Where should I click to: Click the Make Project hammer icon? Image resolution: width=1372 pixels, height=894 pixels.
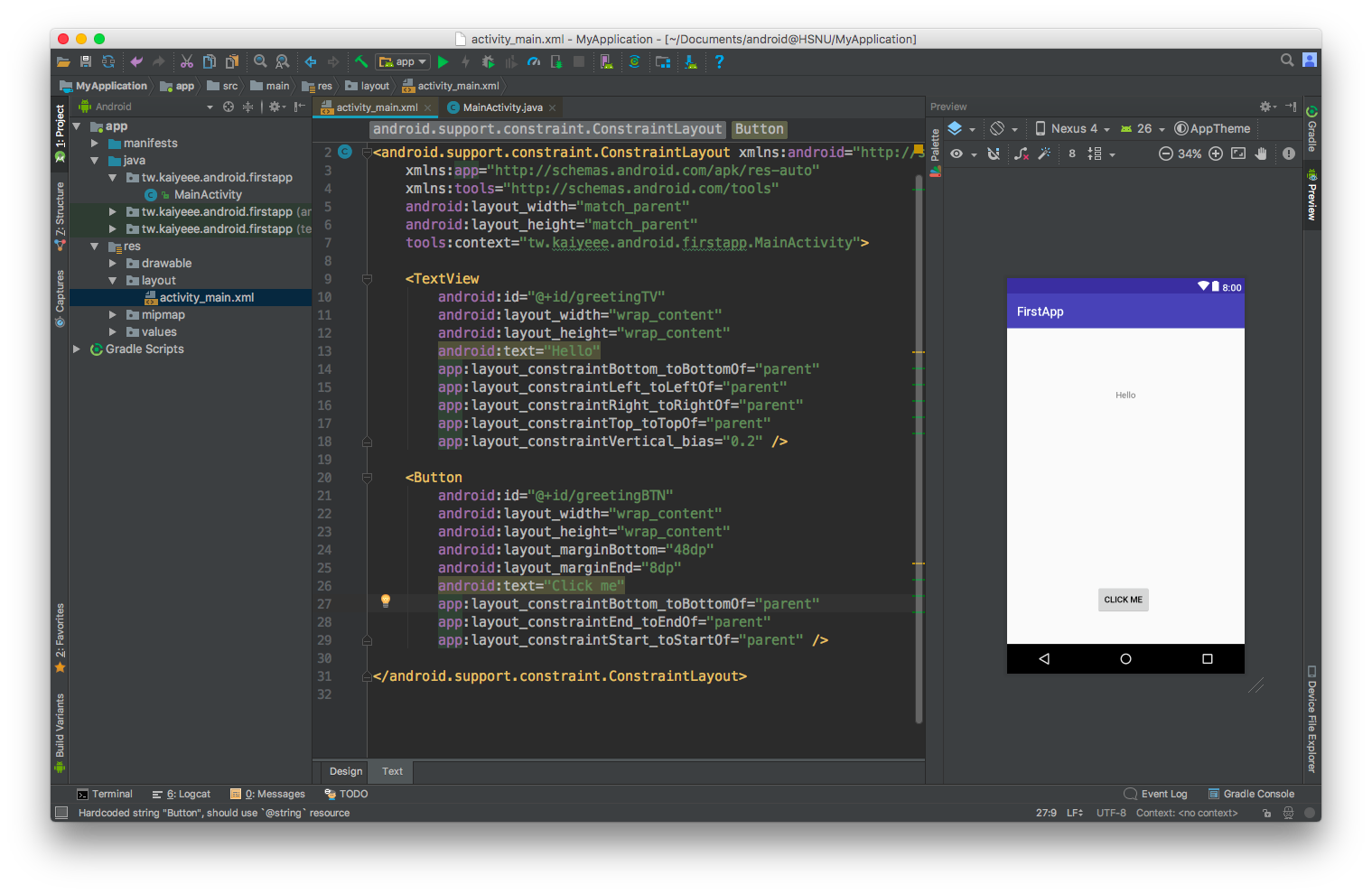click(x=361, y=62)
